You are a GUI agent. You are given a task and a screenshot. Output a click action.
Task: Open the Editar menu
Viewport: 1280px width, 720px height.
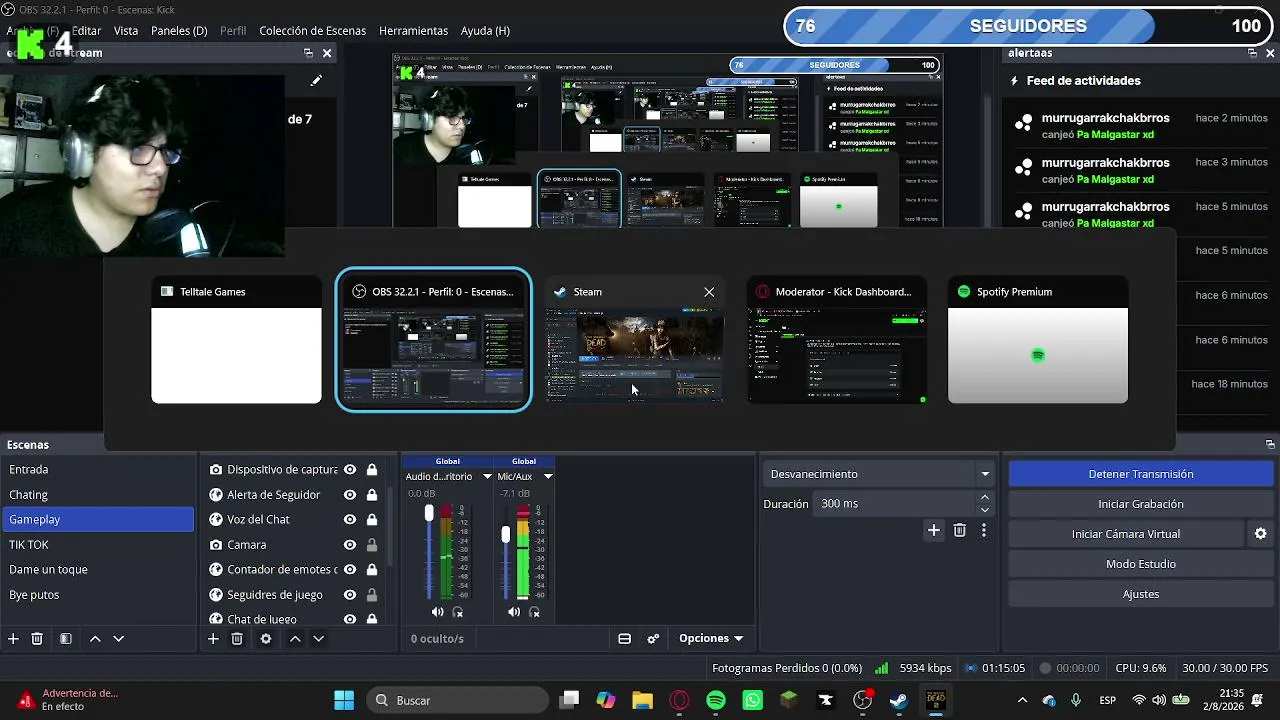[x=86, y=31]
